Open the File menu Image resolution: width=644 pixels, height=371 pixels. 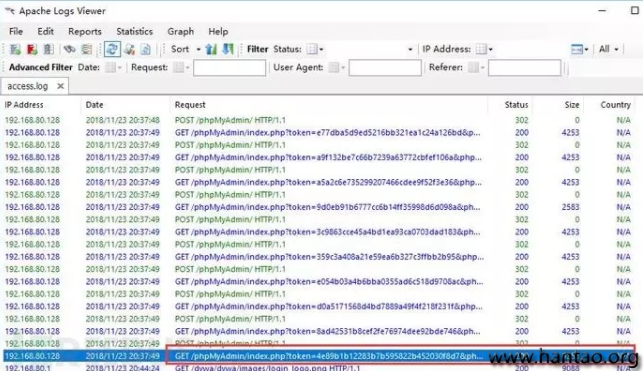point(16,31)
